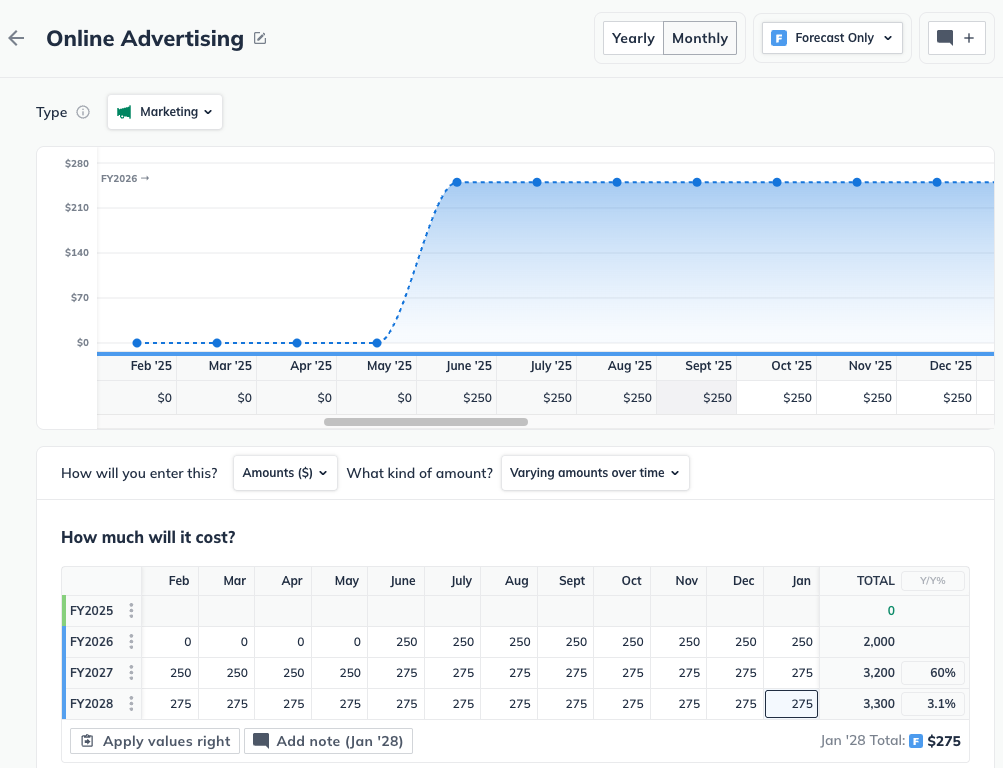
Task: Open the Amounts ($) dropdown
Action: tap(285, 473)
